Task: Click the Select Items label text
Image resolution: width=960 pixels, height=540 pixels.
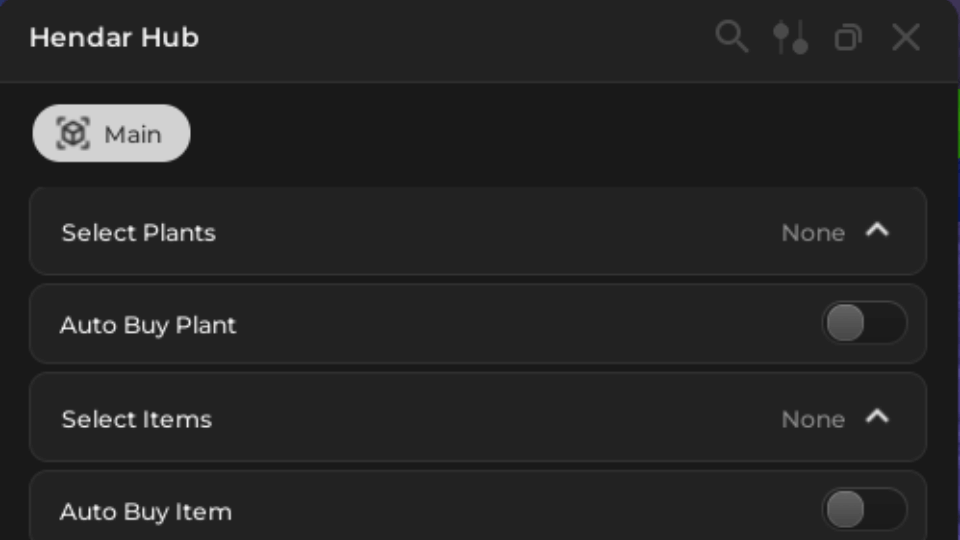Action: tap(137, 419)
